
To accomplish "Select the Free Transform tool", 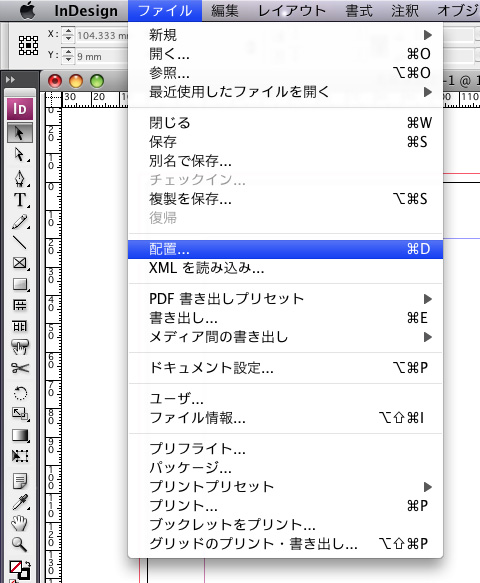I will 20,456.
